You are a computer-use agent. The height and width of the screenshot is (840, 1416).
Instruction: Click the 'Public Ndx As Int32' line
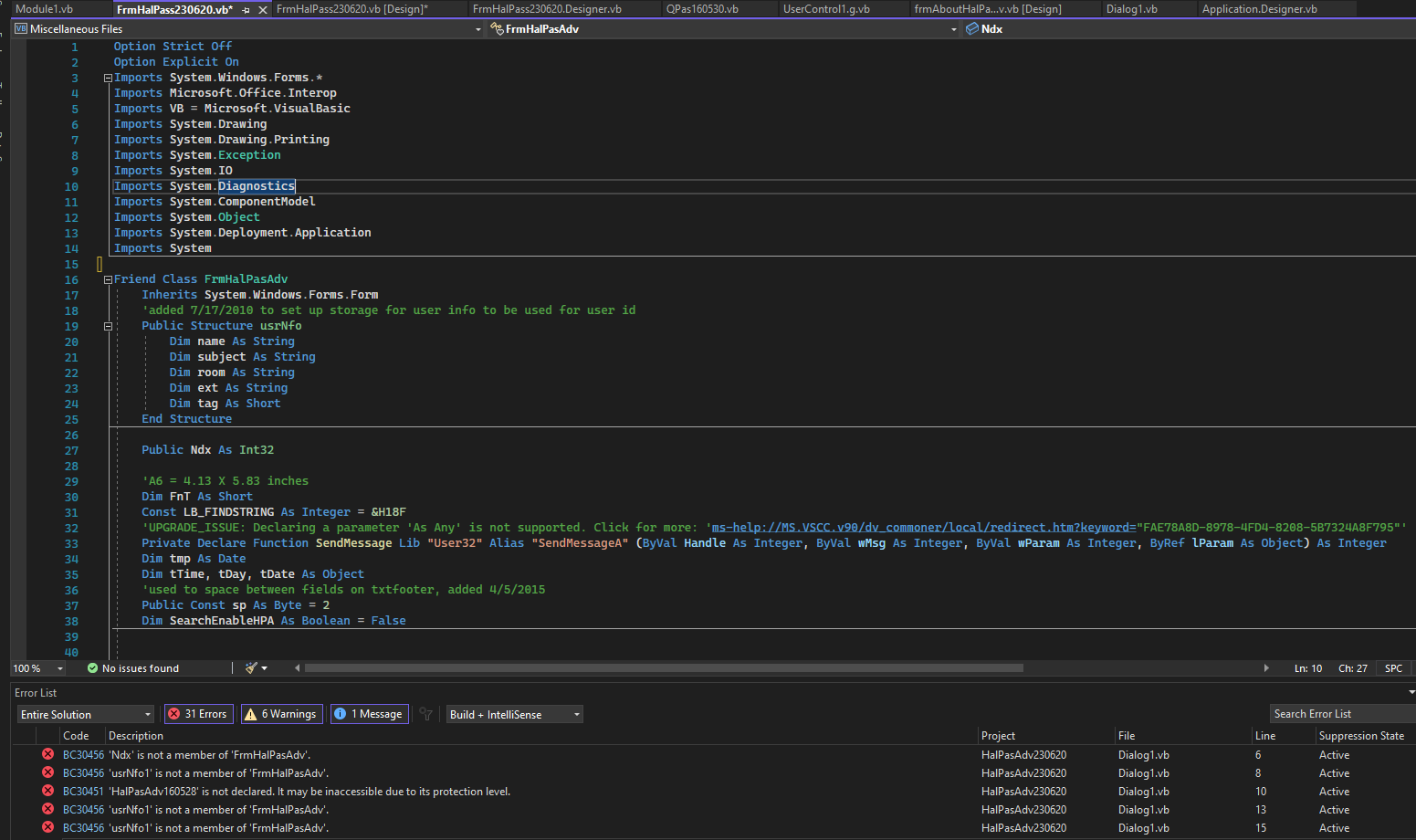(x=207, y=450)
